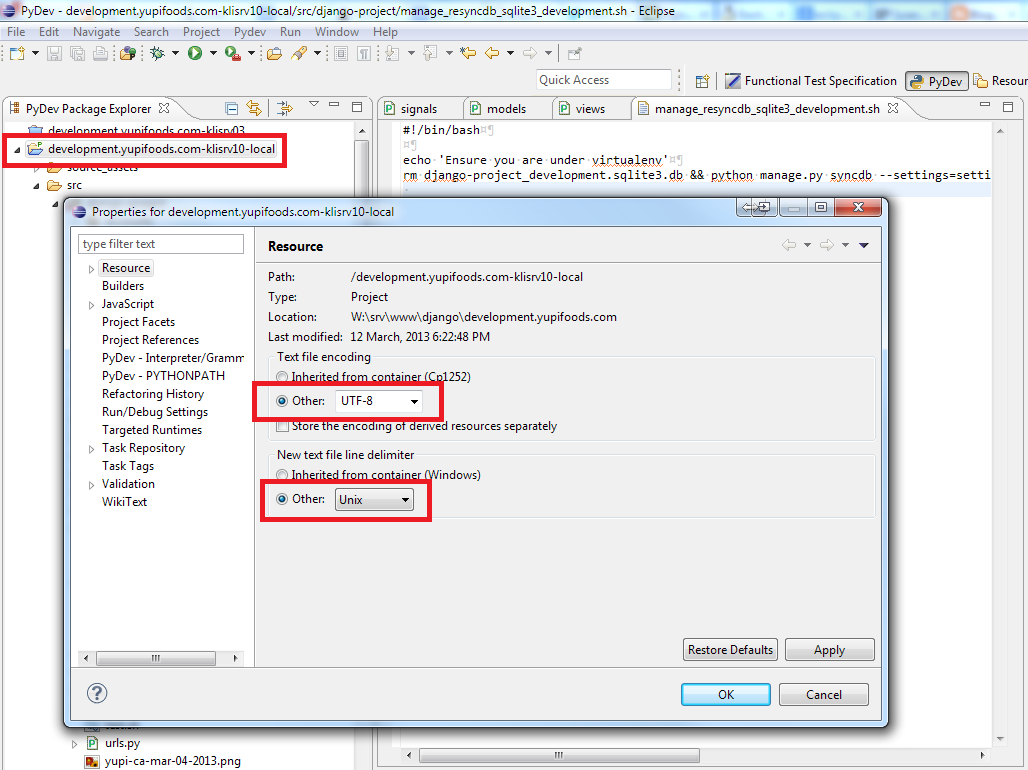Click the green Run button icon

(x=195, y=53)
